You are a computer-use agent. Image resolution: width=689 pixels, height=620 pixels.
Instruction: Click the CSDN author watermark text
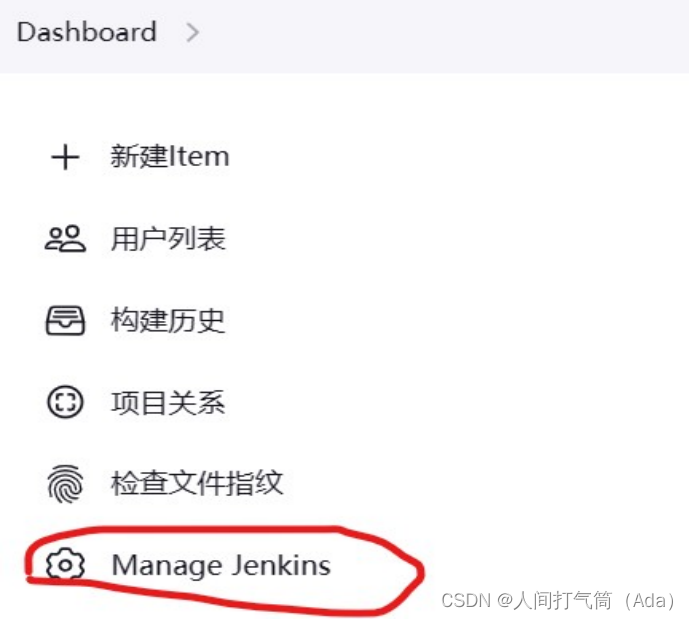tap(558, 600)
